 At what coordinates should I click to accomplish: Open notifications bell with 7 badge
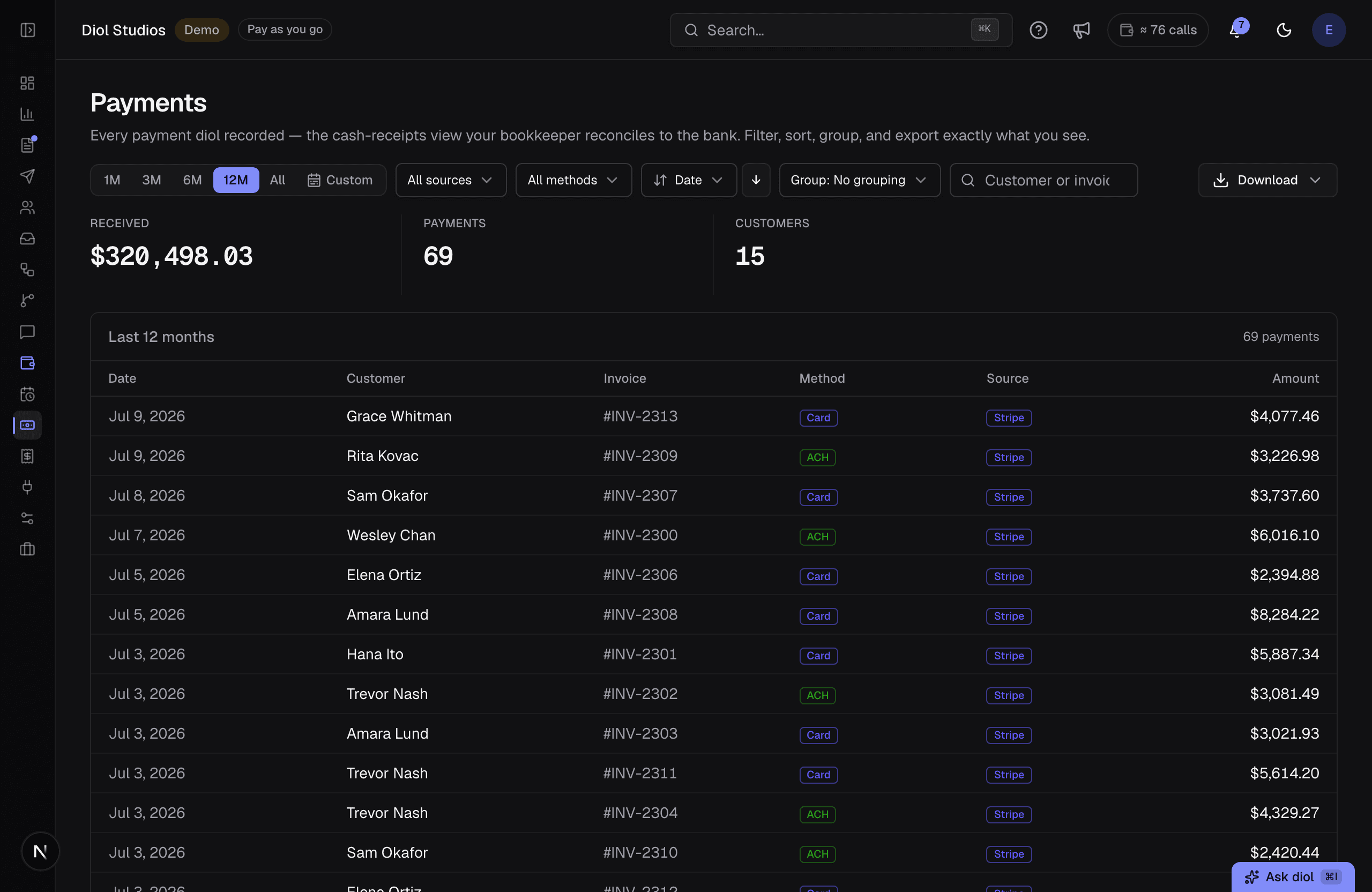1237,29
